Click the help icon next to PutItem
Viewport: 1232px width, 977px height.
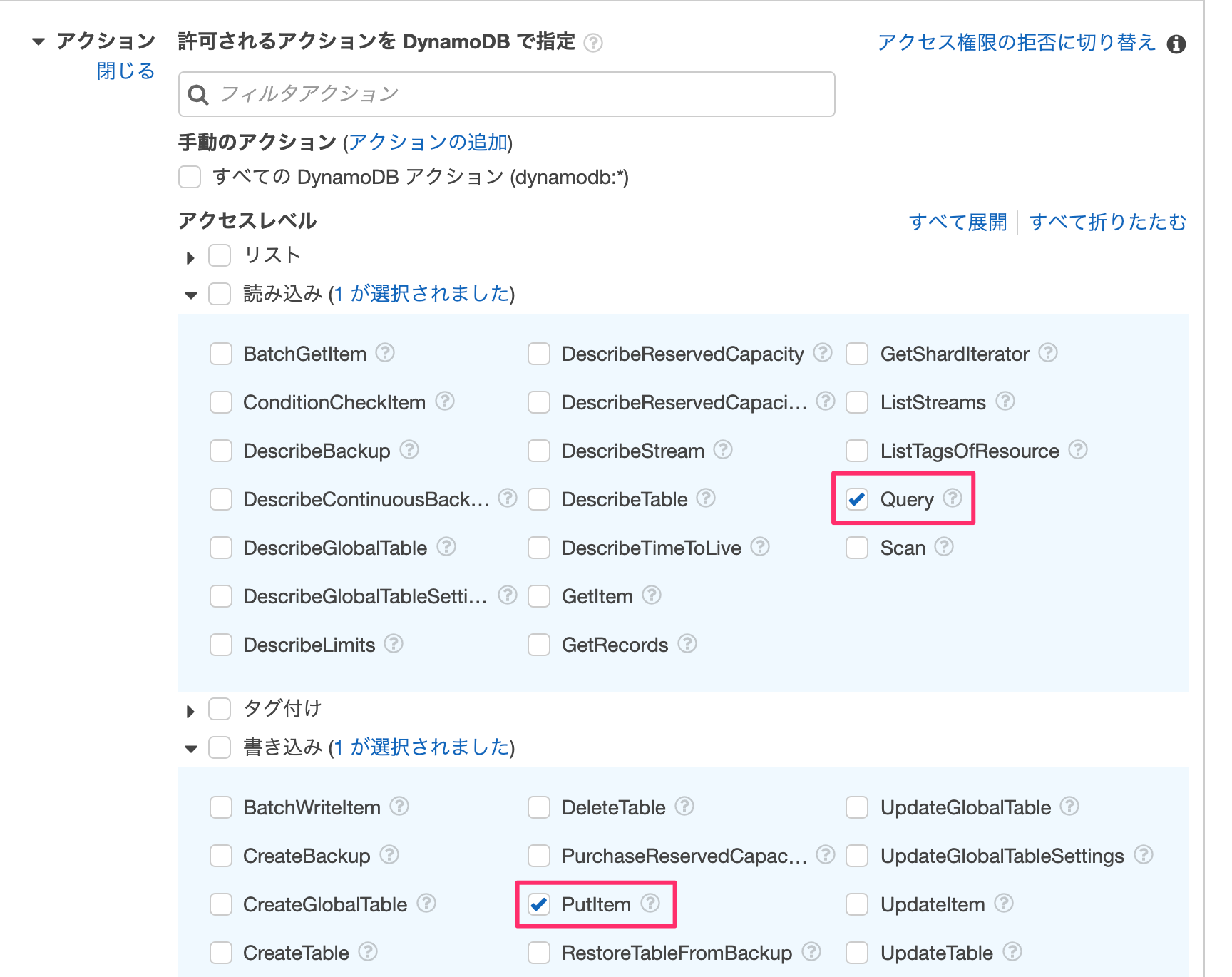(x=650, y=904)
